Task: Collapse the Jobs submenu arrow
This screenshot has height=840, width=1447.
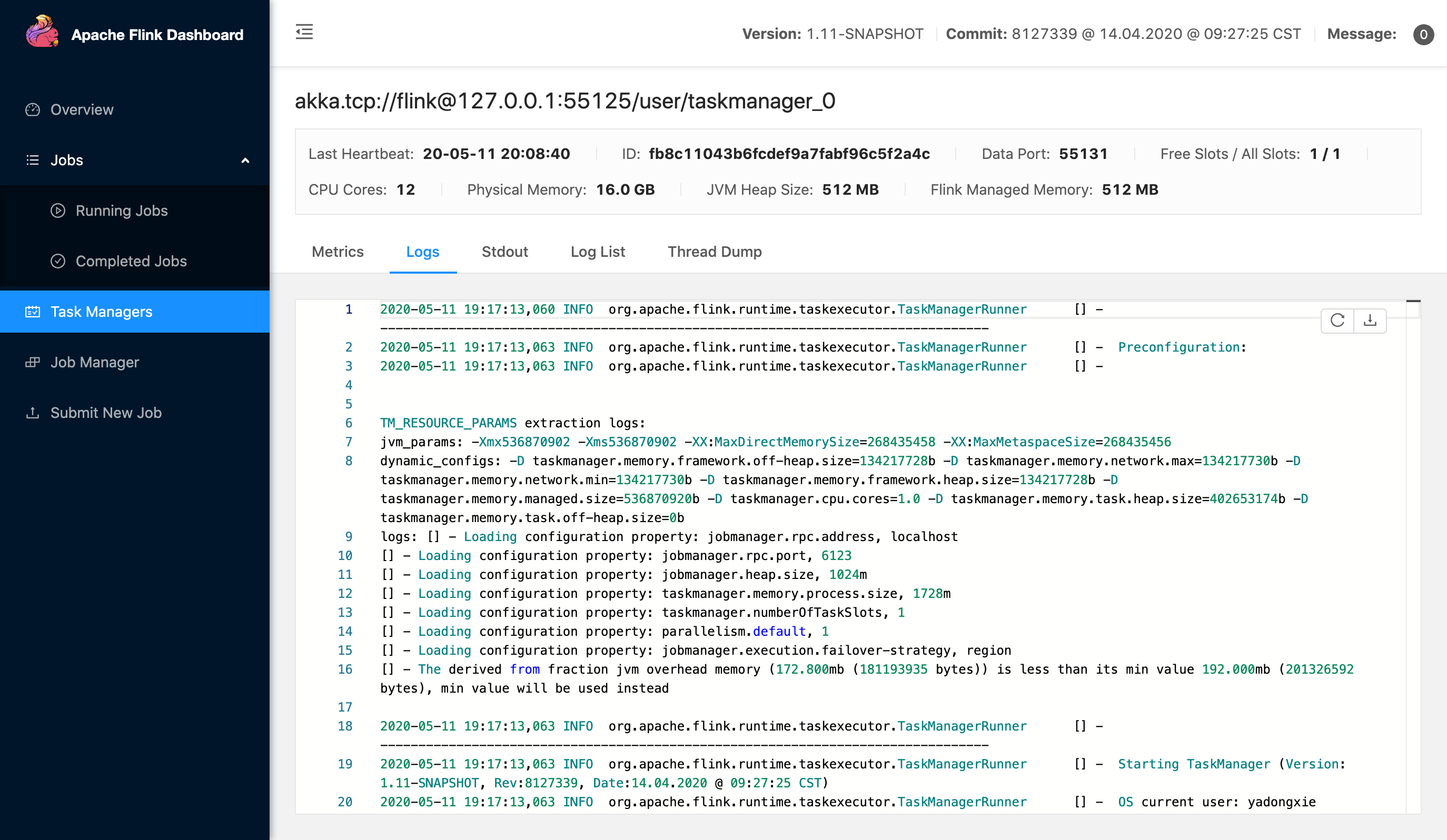Action: [245, 161]
